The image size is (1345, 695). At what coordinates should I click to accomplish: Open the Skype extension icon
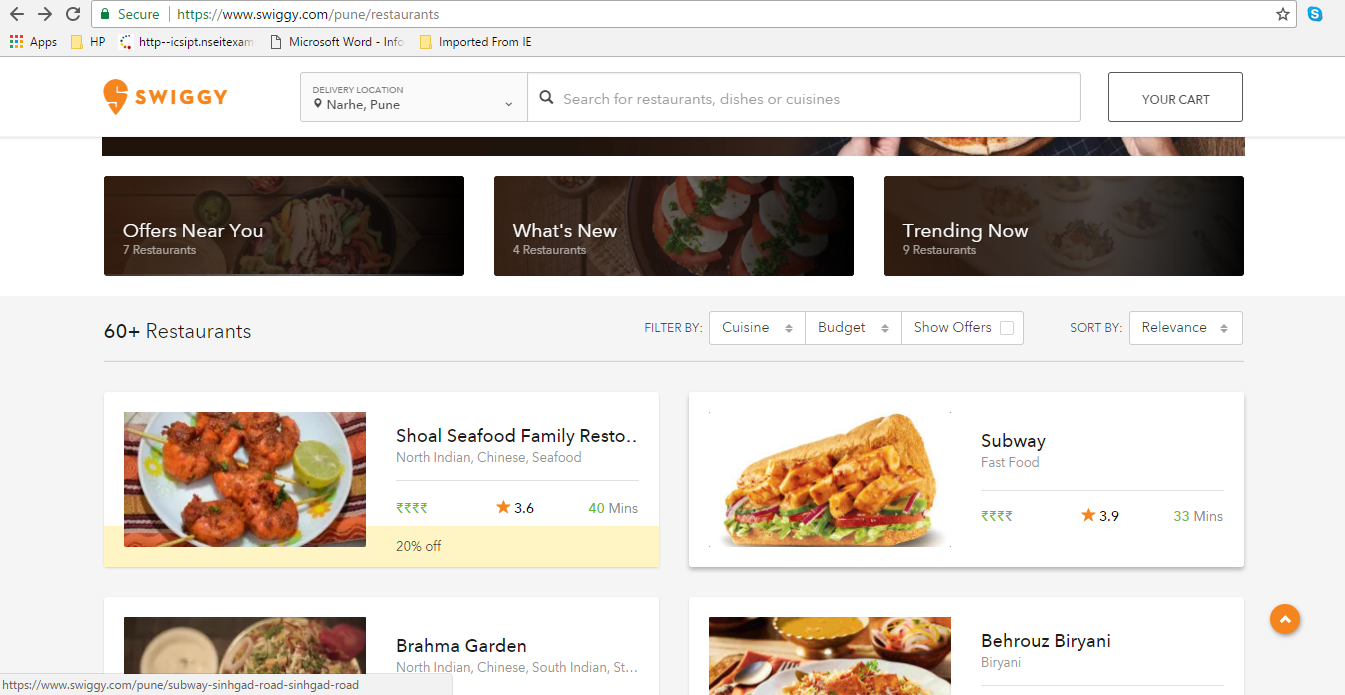1315,14
